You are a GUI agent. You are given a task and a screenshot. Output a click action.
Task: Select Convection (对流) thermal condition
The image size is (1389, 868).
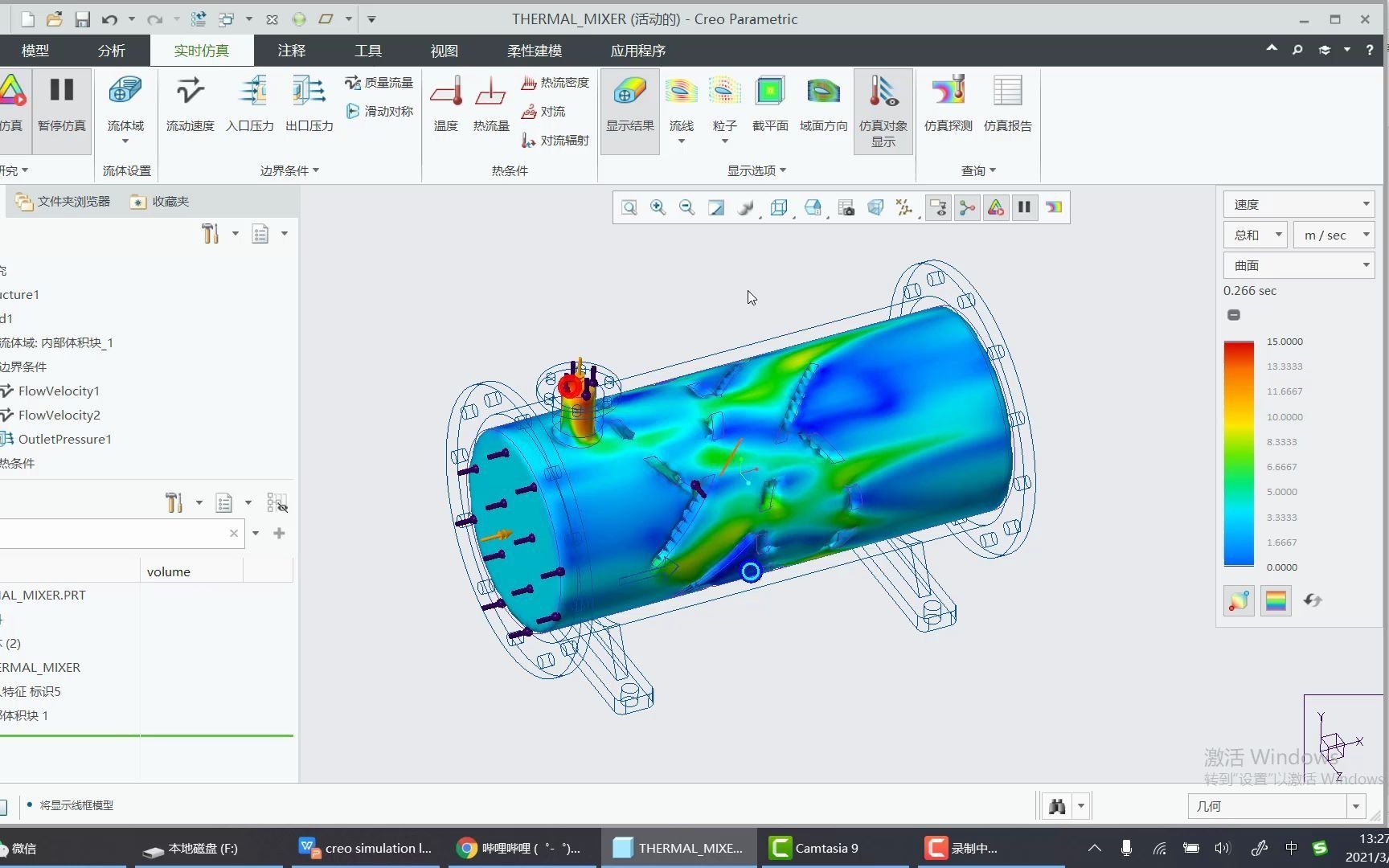(543, 111)
